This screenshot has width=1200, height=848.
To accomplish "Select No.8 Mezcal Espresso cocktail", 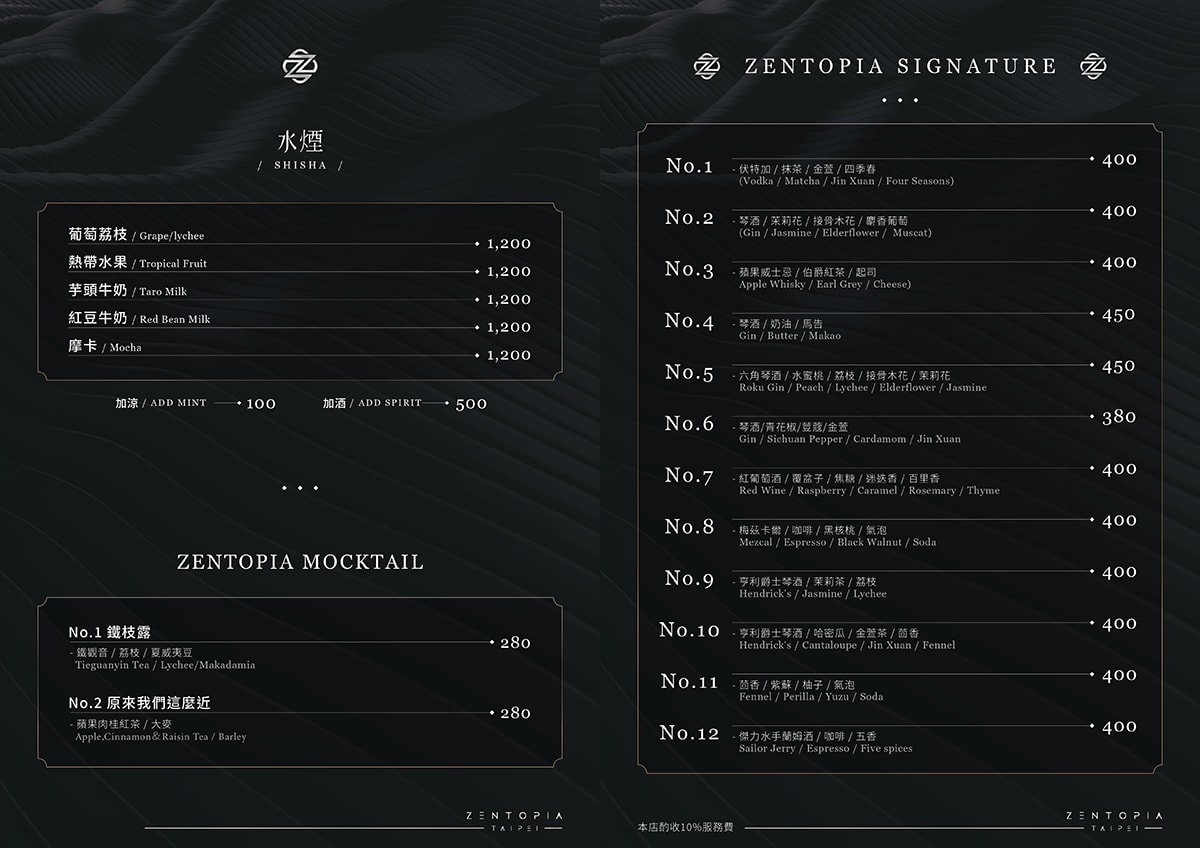I will coord(901,531).
